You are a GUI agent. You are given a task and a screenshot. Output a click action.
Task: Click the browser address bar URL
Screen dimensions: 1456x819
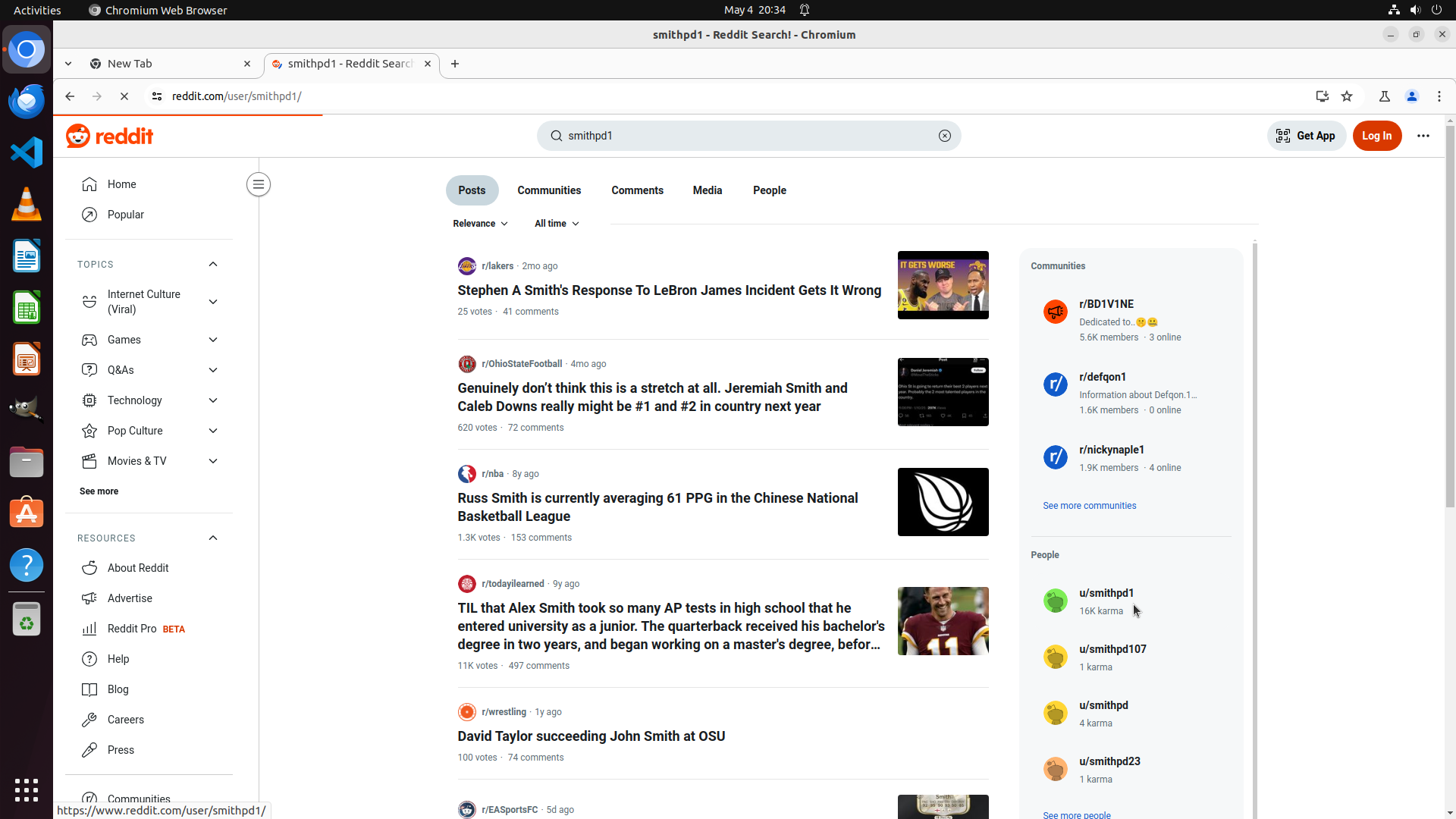tap(237, 96)
